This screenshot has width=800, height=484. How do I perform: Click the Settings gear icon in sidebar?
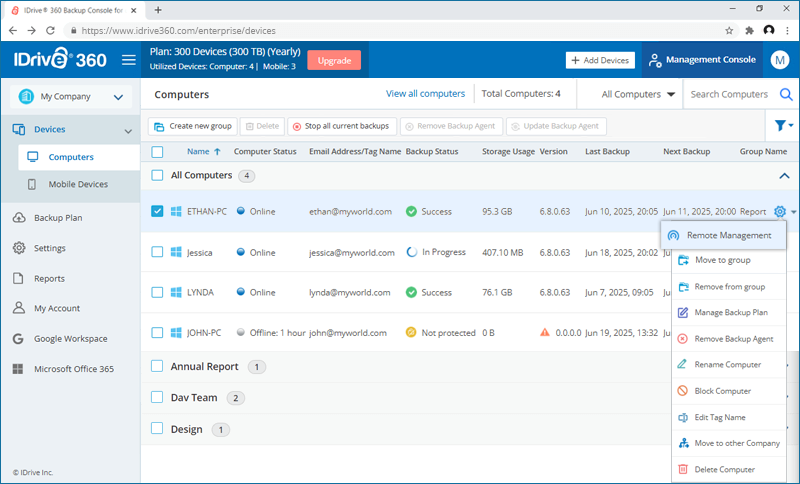click(19, 248)
